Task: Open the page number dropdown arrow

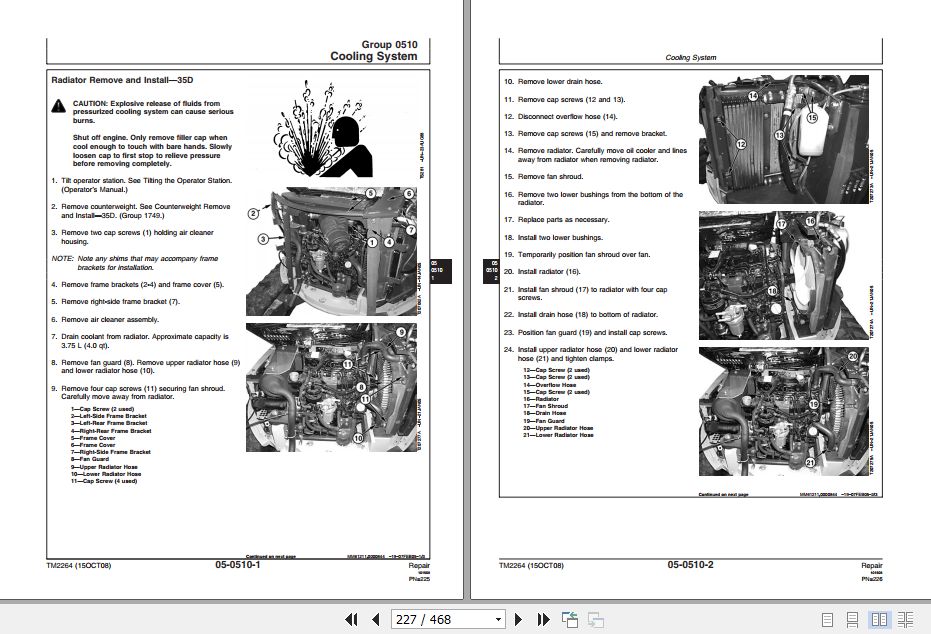Action: pyautogui.click(x=498, y=620)
